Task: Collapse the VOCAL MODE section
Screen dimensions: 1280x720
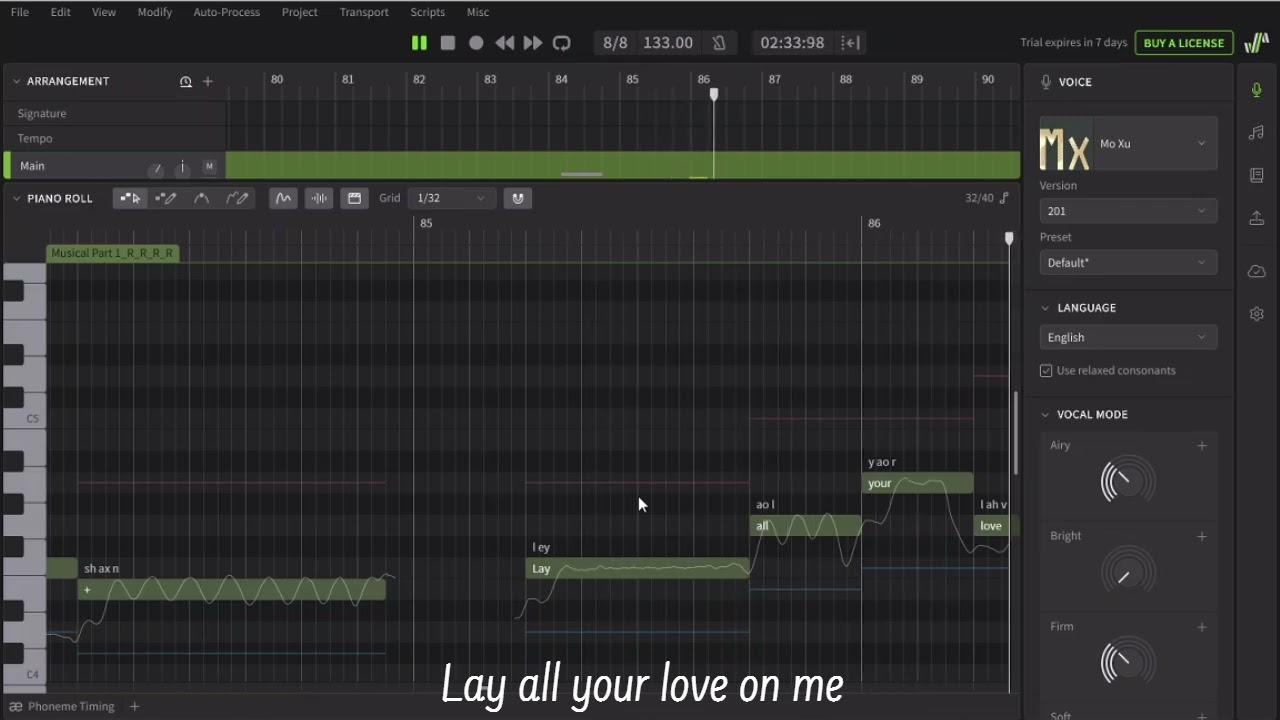Action: click(1046, 414)
